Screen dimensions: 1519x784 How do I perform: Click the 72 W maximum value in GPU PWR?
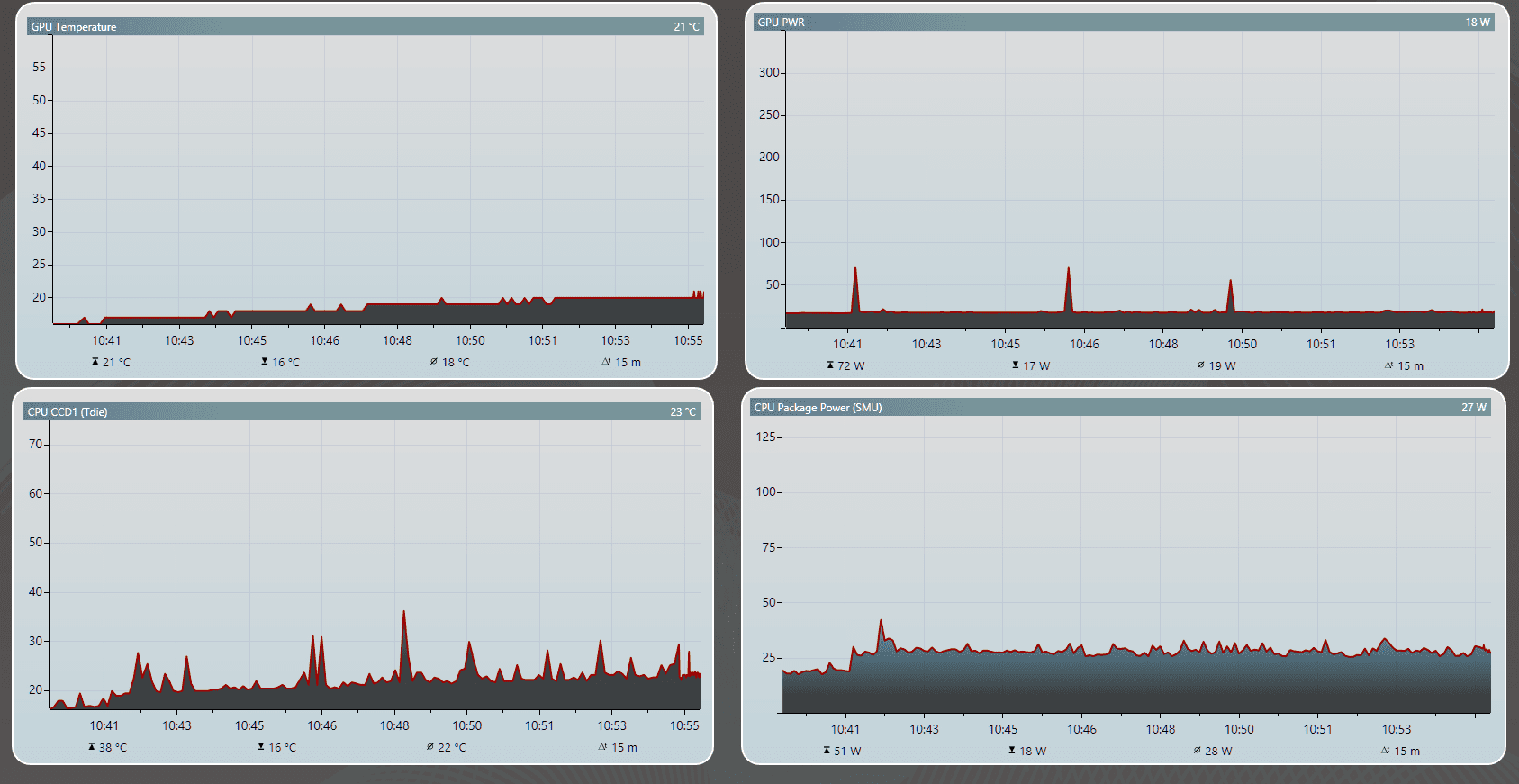click(851, 366)
